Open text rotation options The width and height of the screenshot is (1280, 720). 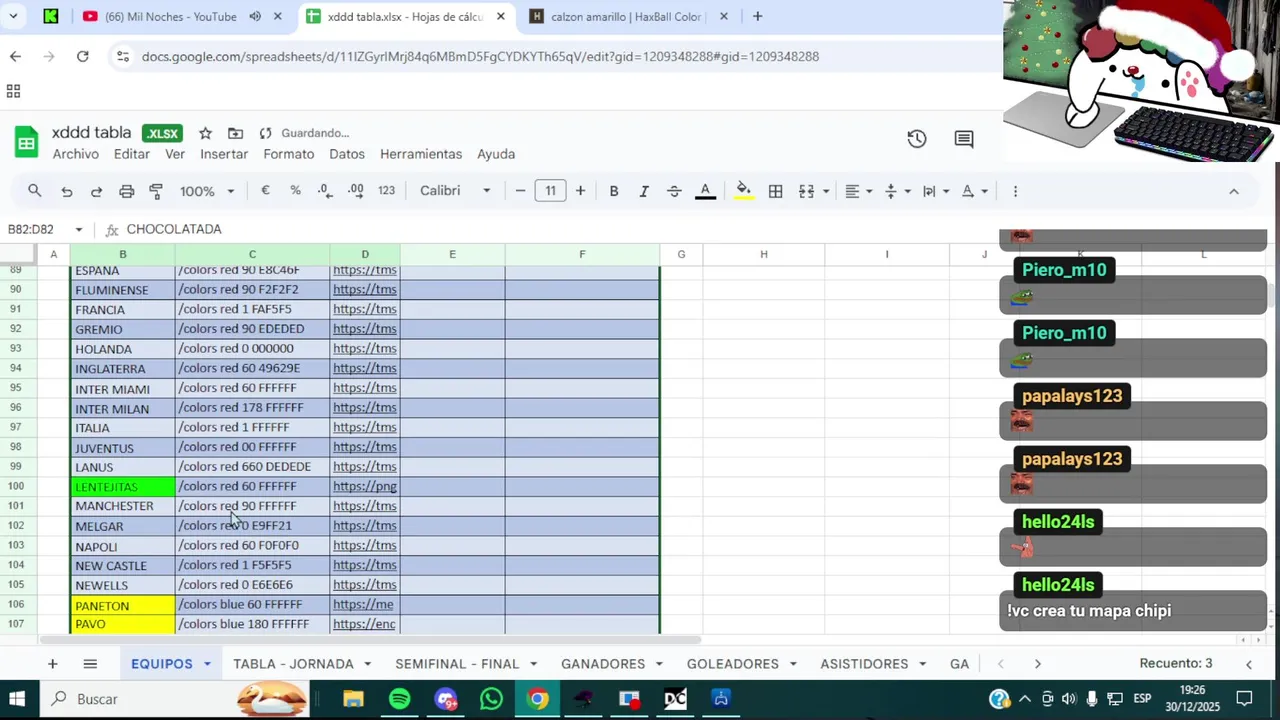974,191
